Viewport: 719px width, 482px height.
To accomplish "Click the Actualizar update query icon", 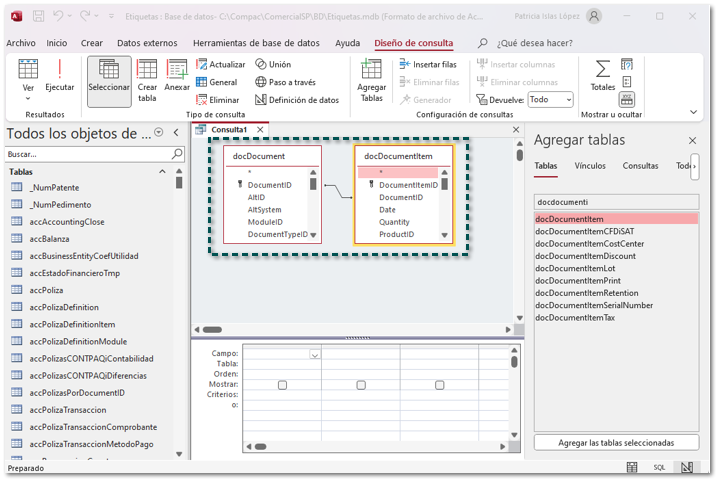I will [220, 65].
